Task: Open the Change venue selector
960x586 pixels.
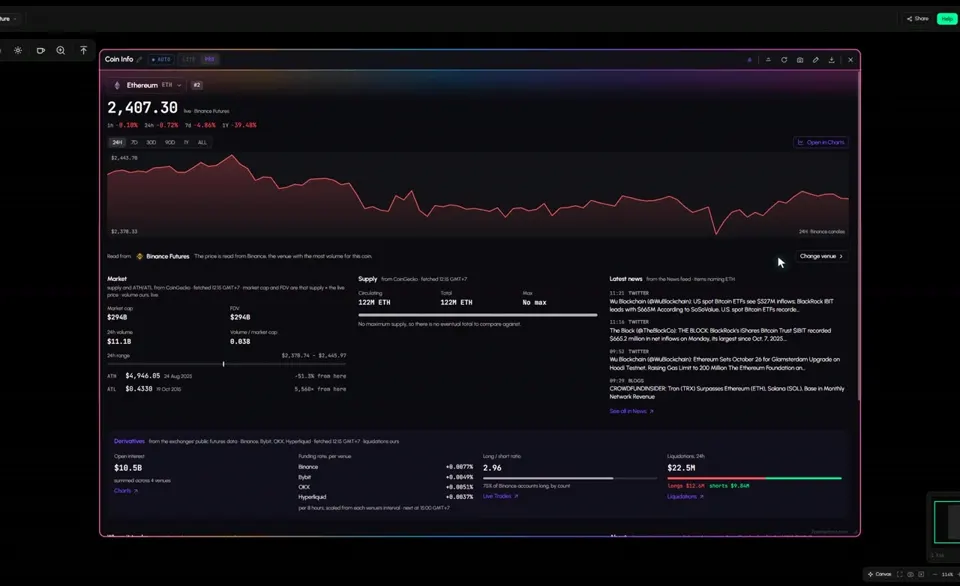Action: click(822, 257)
